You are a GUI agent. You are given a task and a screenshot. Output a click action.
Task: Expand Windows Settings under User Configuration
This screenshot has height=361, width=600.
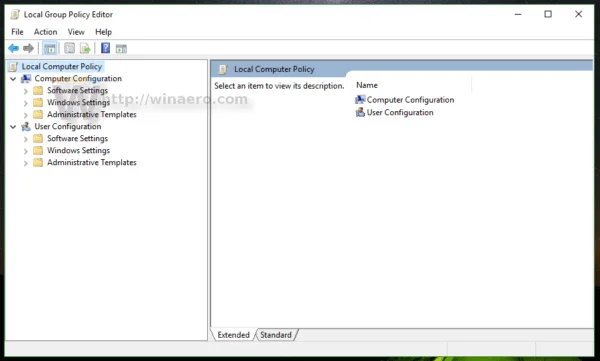coord(26,151)
